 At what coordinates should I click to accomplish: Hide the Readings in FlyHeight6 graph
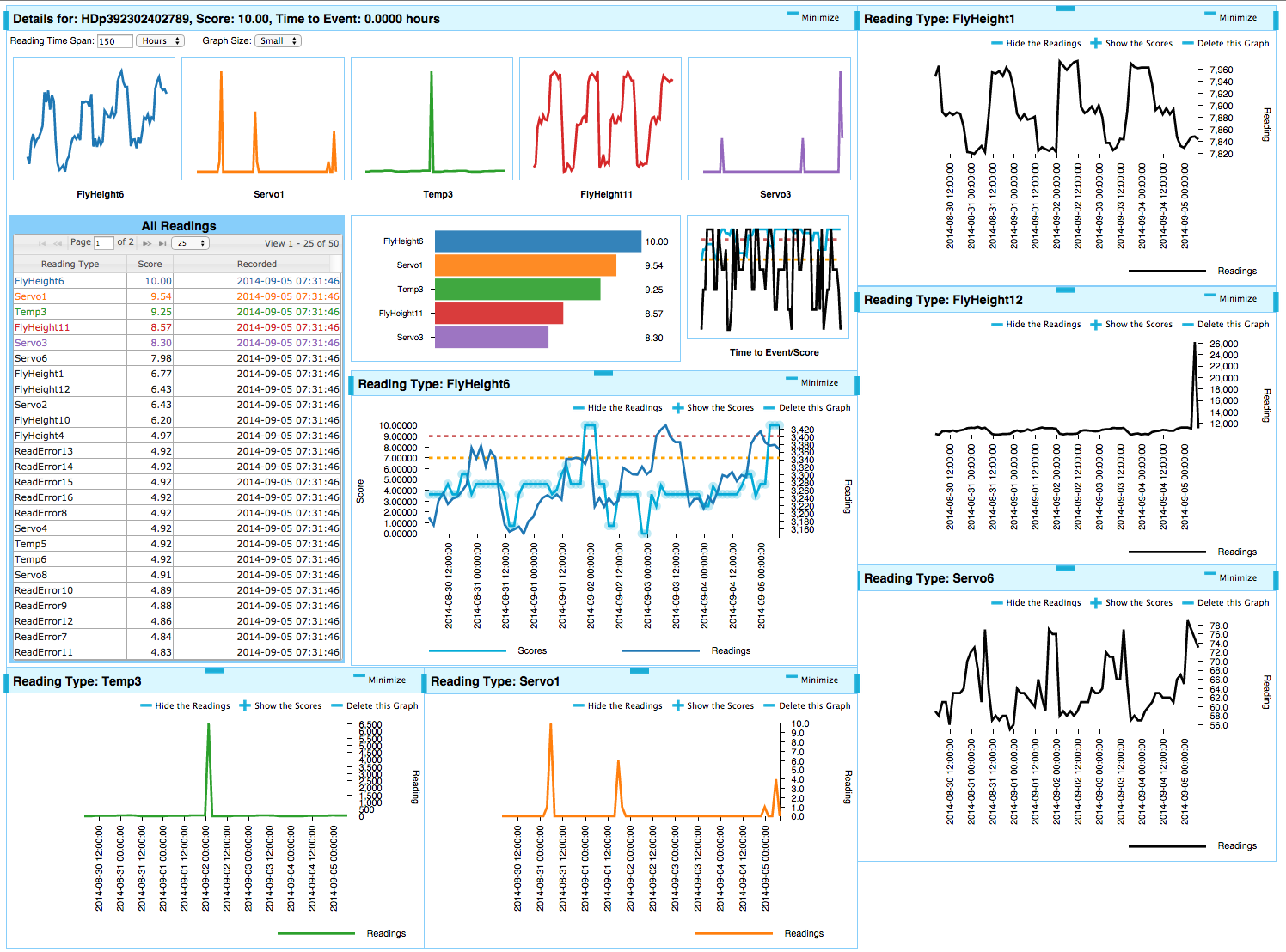click(617, 407)
